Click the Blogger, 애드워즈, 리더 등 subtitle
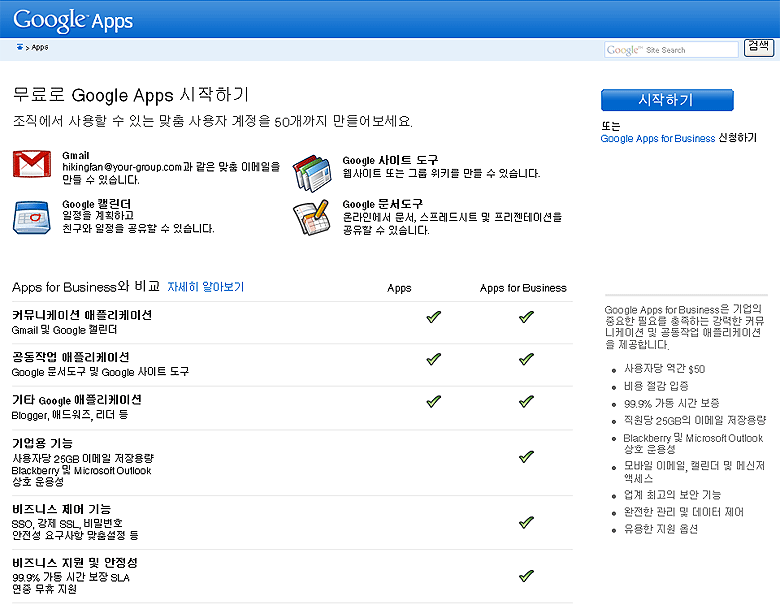 coord(70,414)
